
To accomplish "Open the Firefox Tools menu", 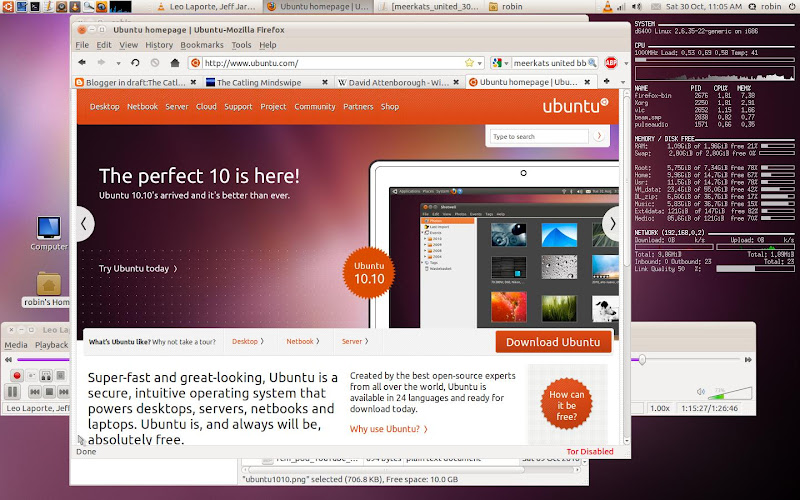I will pyautogui.click(x=241, y=45).
